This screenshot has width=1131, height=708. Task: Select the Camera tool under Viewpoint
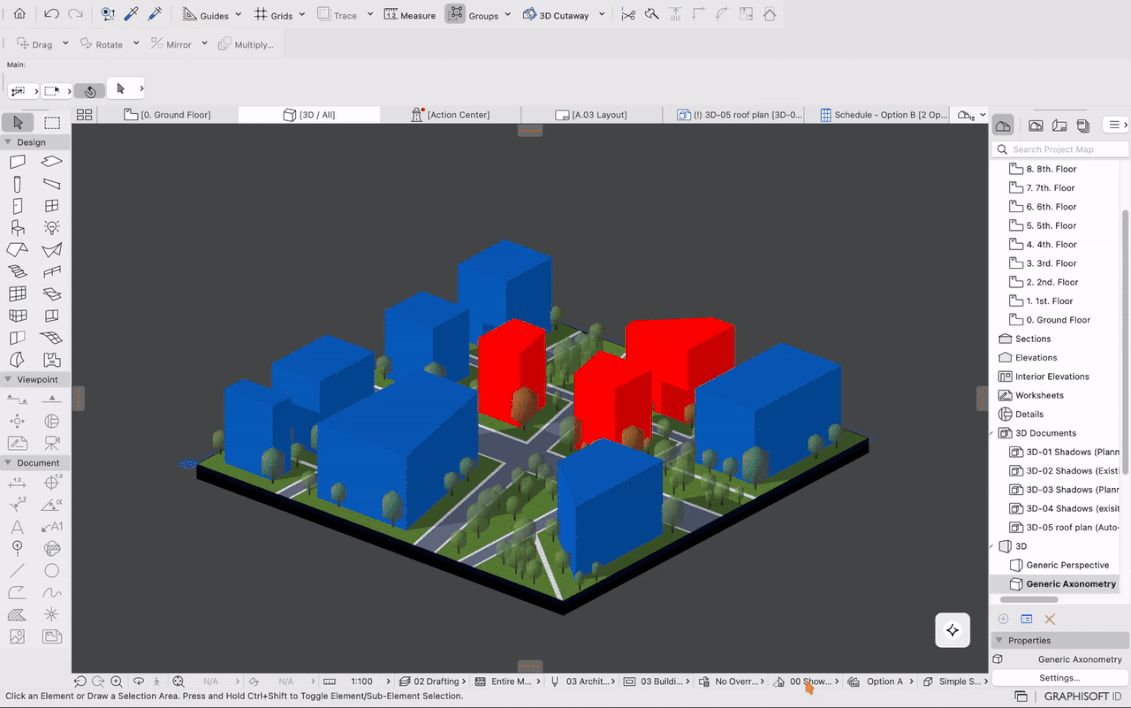pos(51,443)
